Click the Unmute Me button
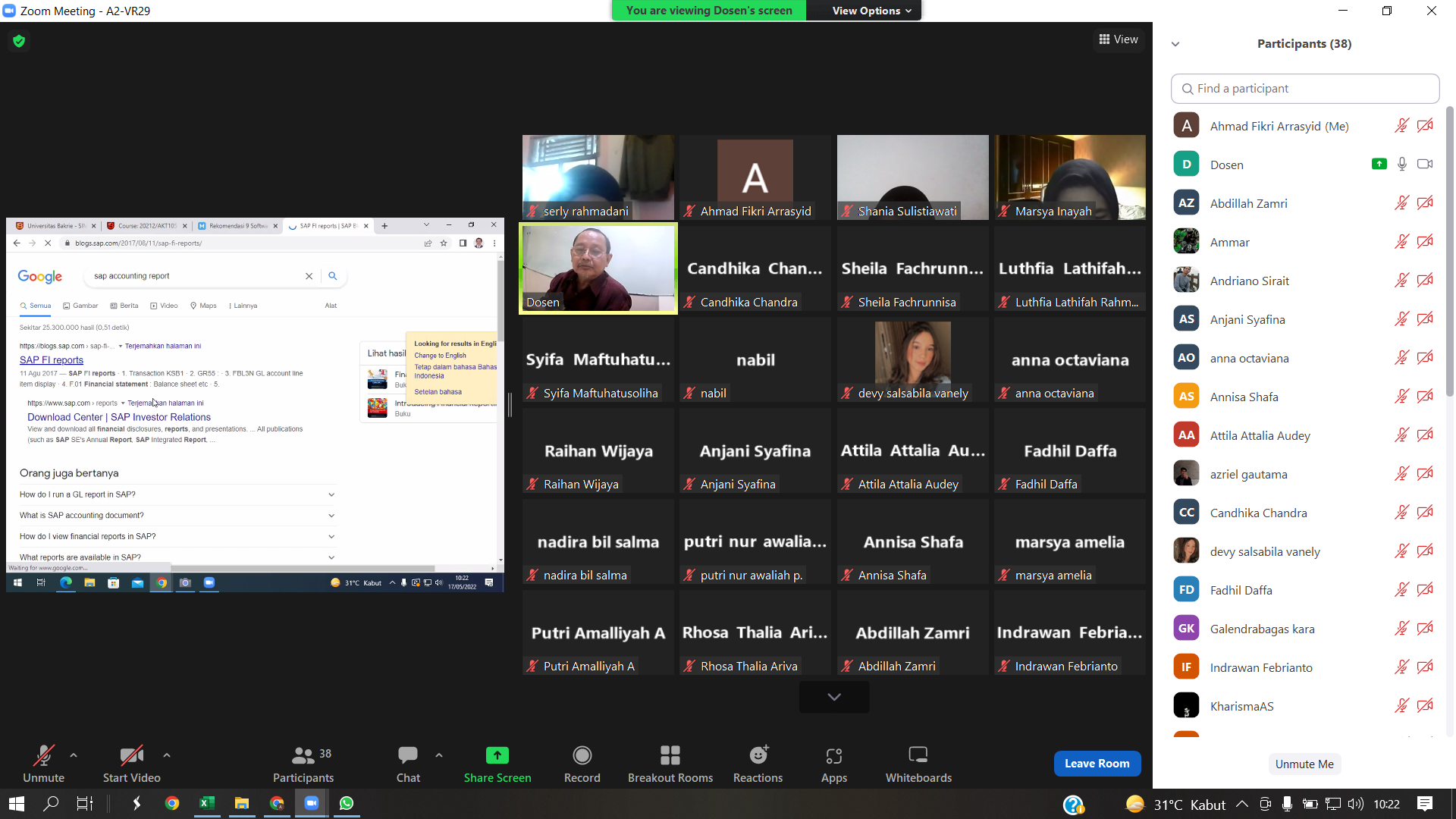Image resolution: width=1456 pixels, height=819 pixels. click(1304, 764)
